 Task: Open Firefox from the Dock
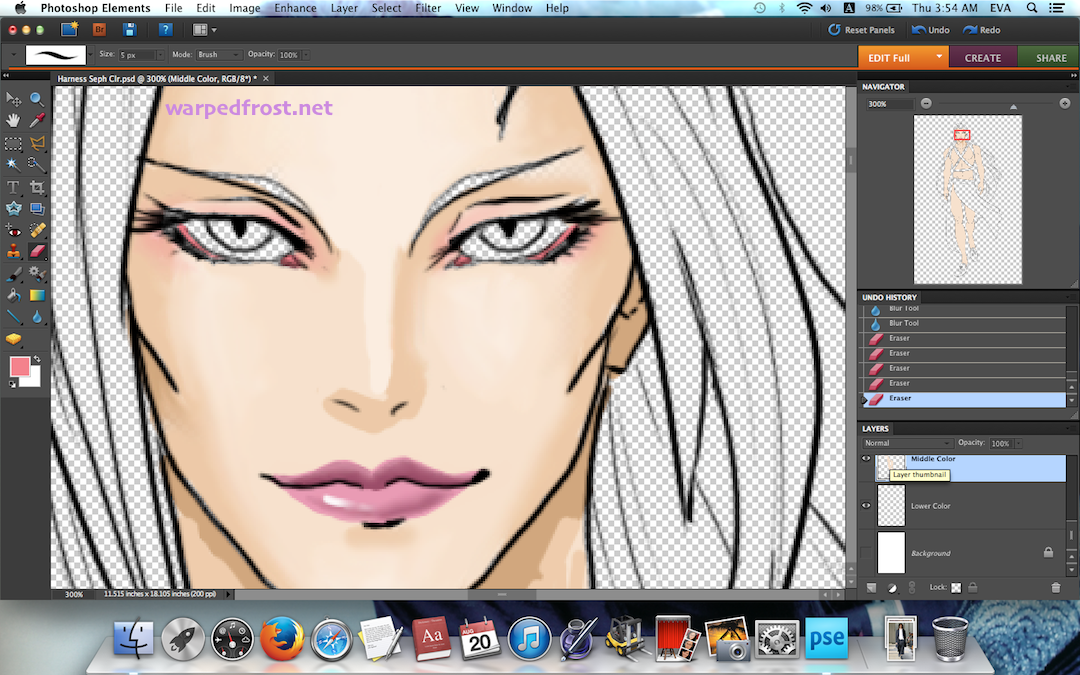tap(281, 637)
